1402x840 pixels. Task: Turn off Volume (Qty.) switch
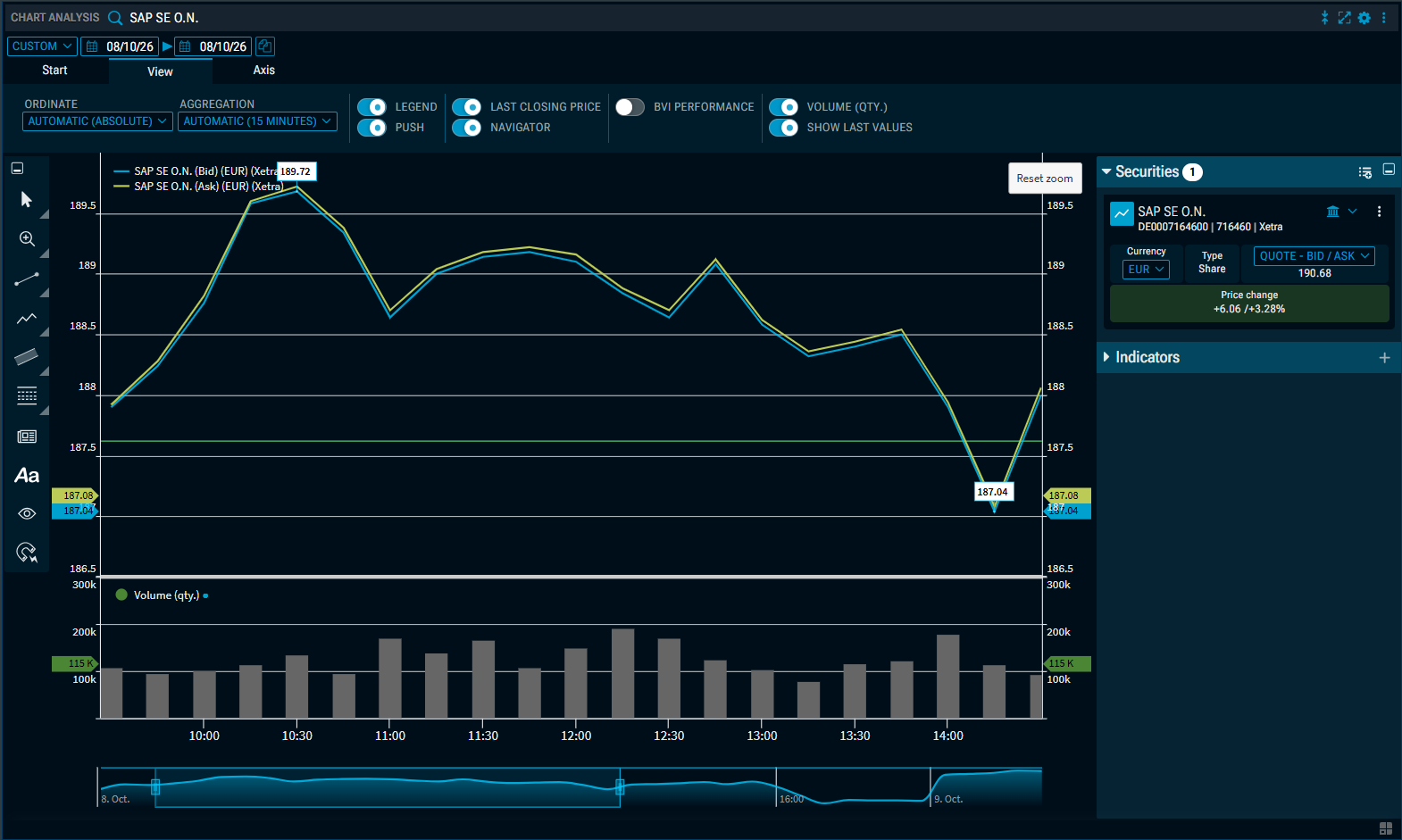pyautogui.click(x=783, y=107)
